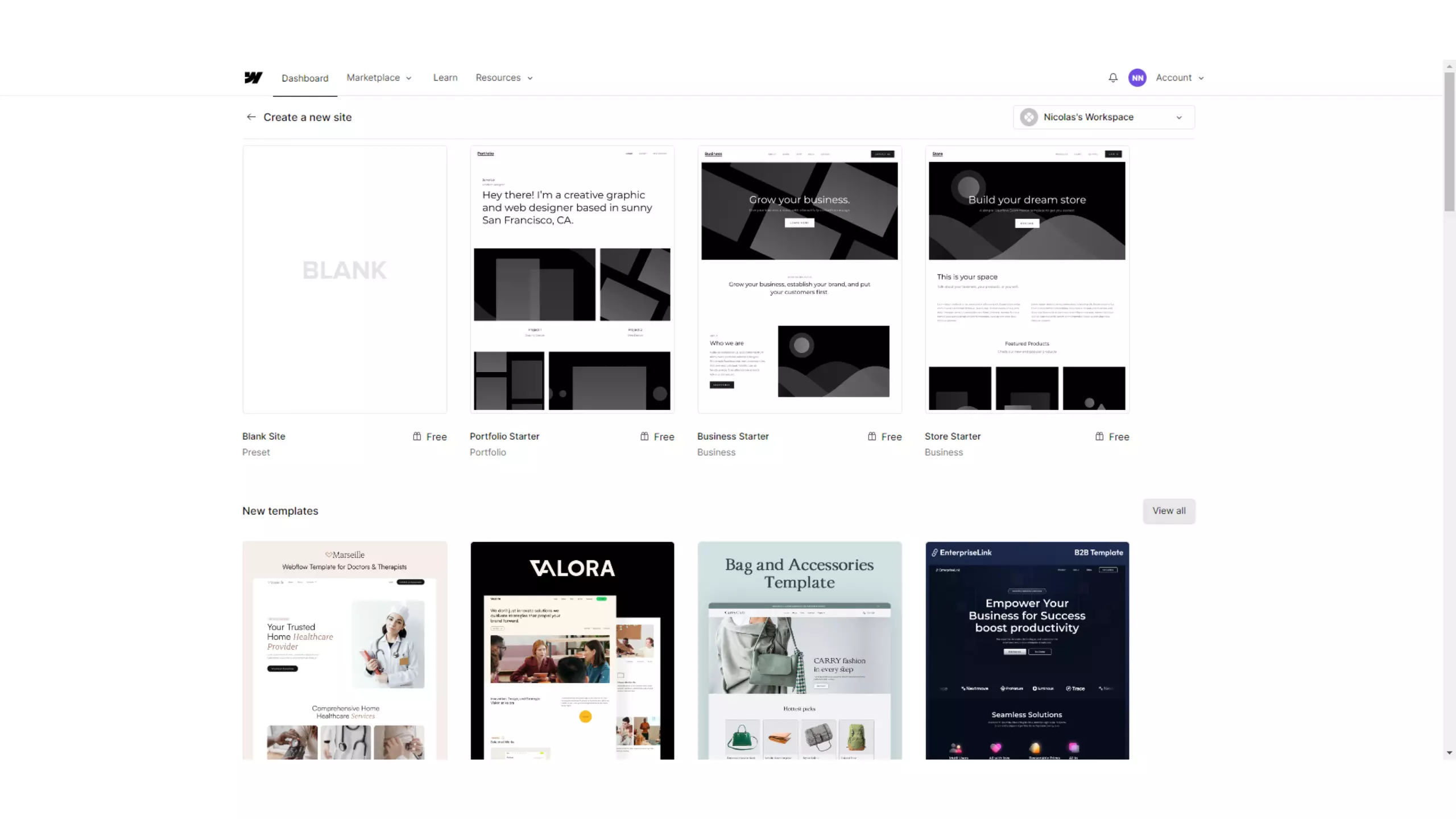
Task: Click the free template badge on Store Starter
Action: coord(1112,436)
